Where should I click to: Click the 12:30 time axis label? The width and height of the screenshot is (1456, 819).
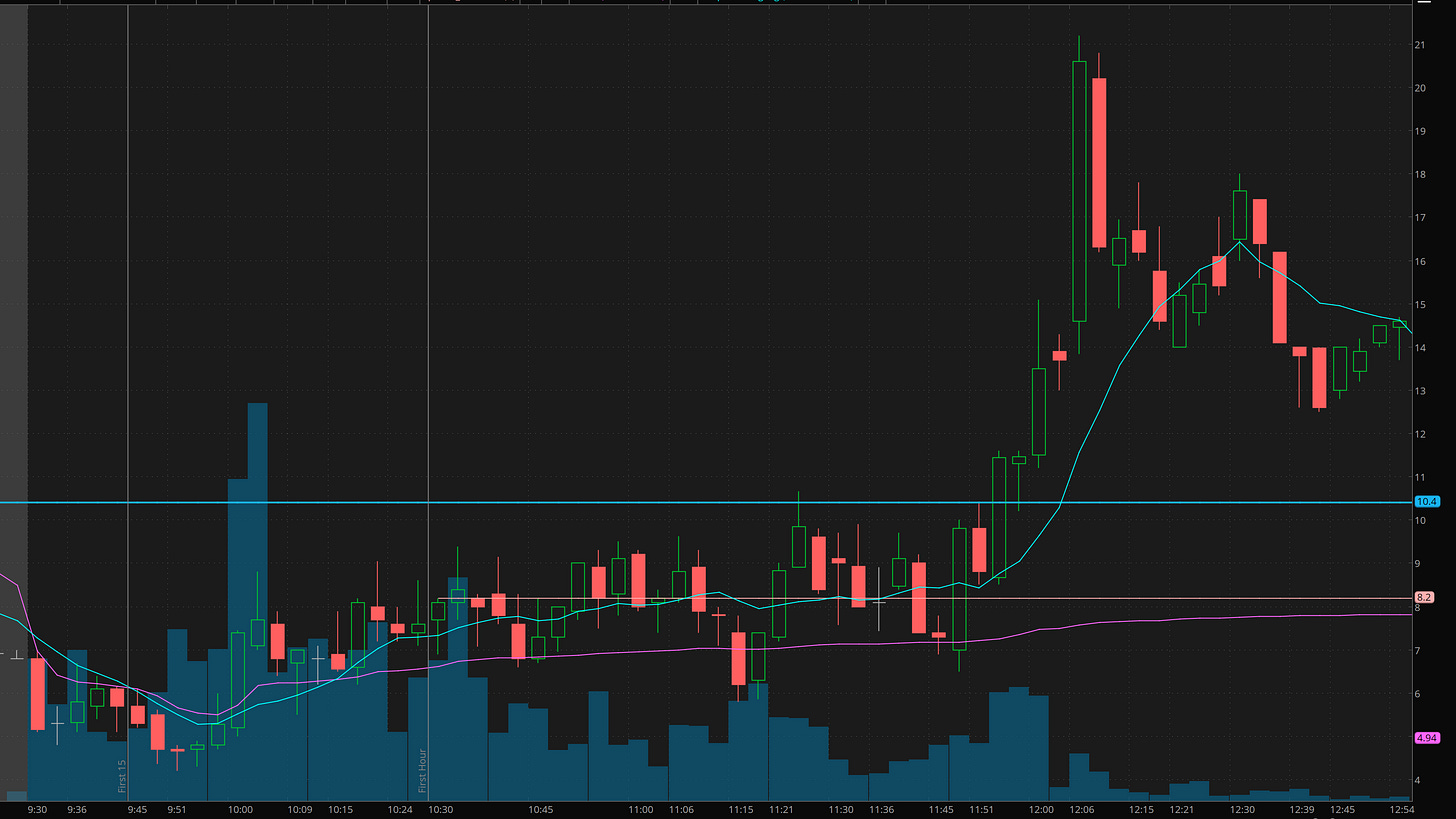point(1242,810)
